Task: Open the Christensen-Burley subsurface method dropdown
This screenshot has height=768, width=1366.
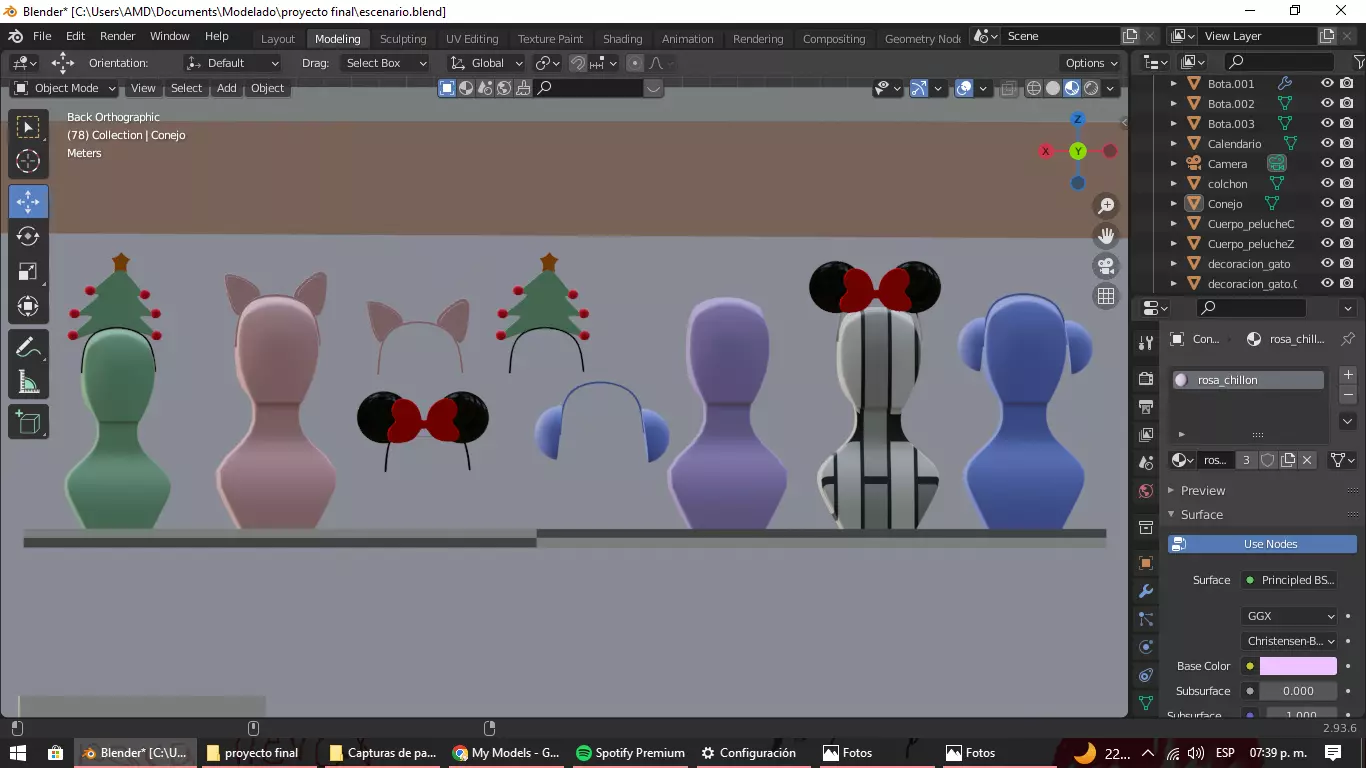Action: [x=1291, y=641]
